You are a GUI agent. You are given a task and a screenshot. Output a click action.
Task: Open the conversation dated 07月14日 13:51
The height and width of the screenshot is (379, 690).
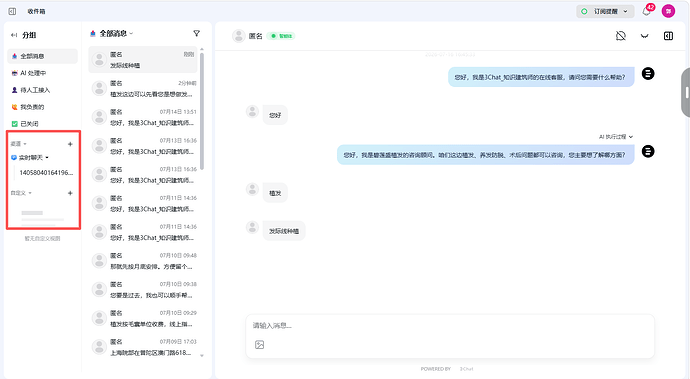pyautogui.click(x=143, y=117)
